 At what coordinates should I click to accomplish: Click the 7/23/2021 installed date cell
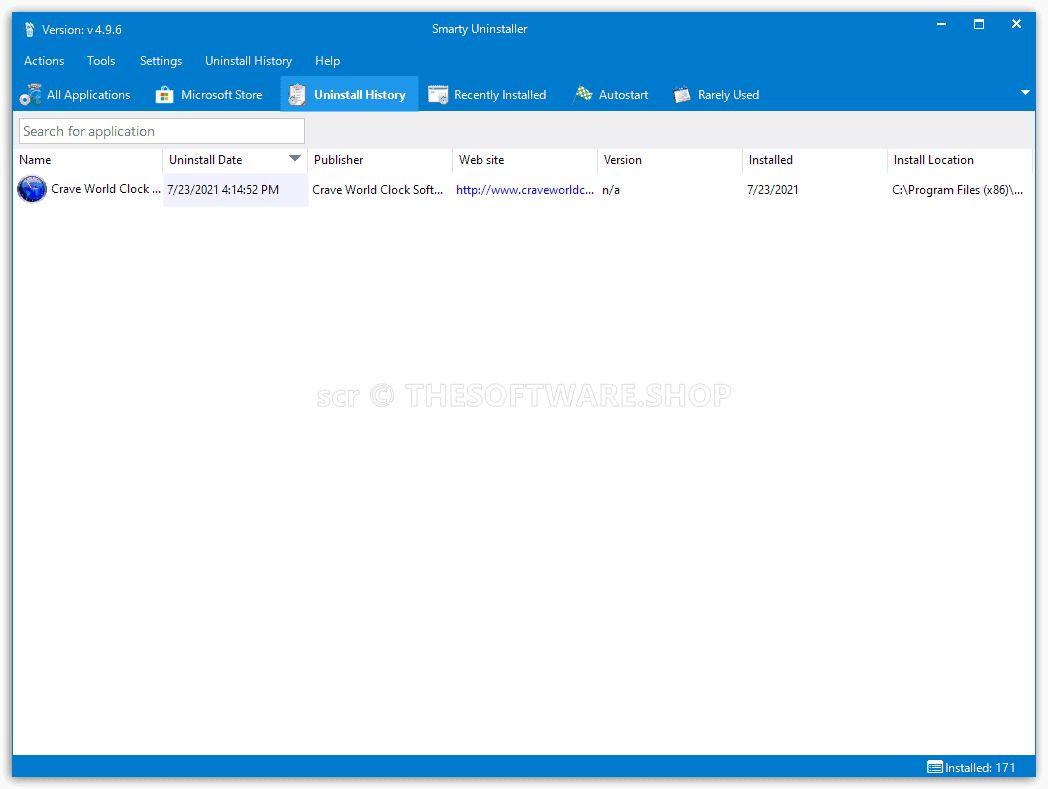[x=773, y=190]
